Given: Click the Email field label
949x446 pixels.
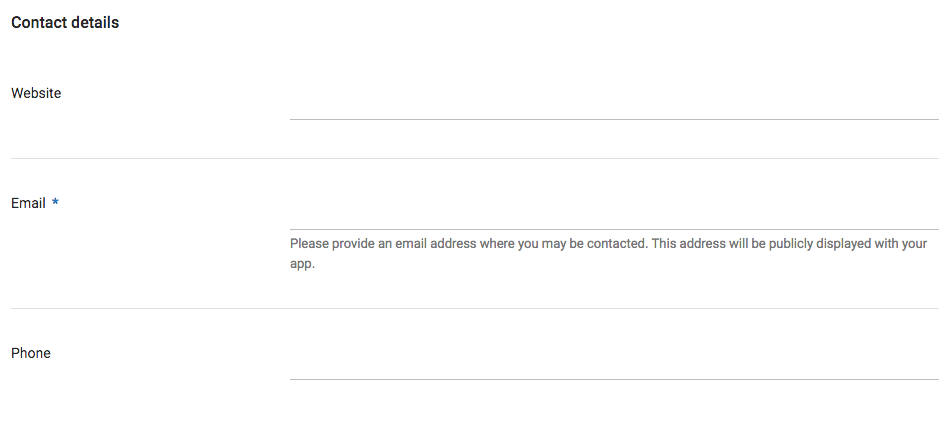Looking at the screenshot, I should coord(28,203).
